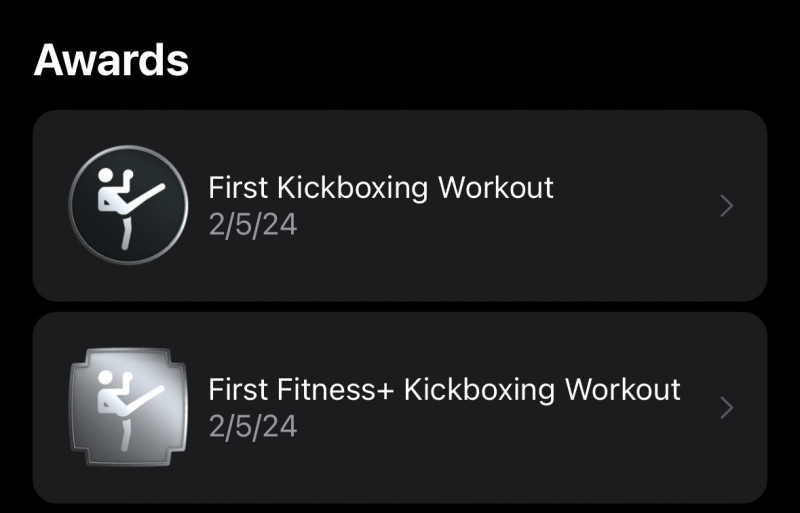Select the "First Kickboxing Workout" title text
Image resolution: width=800 pixels, height=513 pixels.
click(x=380, y=187)
